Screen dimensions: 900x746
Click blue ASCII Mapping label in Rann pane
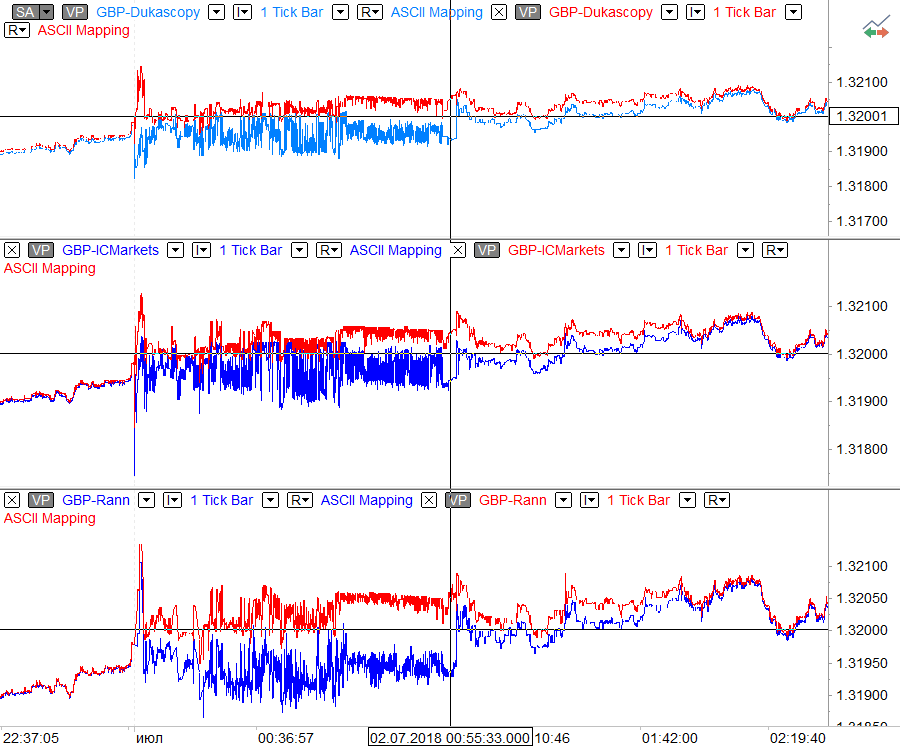pos(367,500)
